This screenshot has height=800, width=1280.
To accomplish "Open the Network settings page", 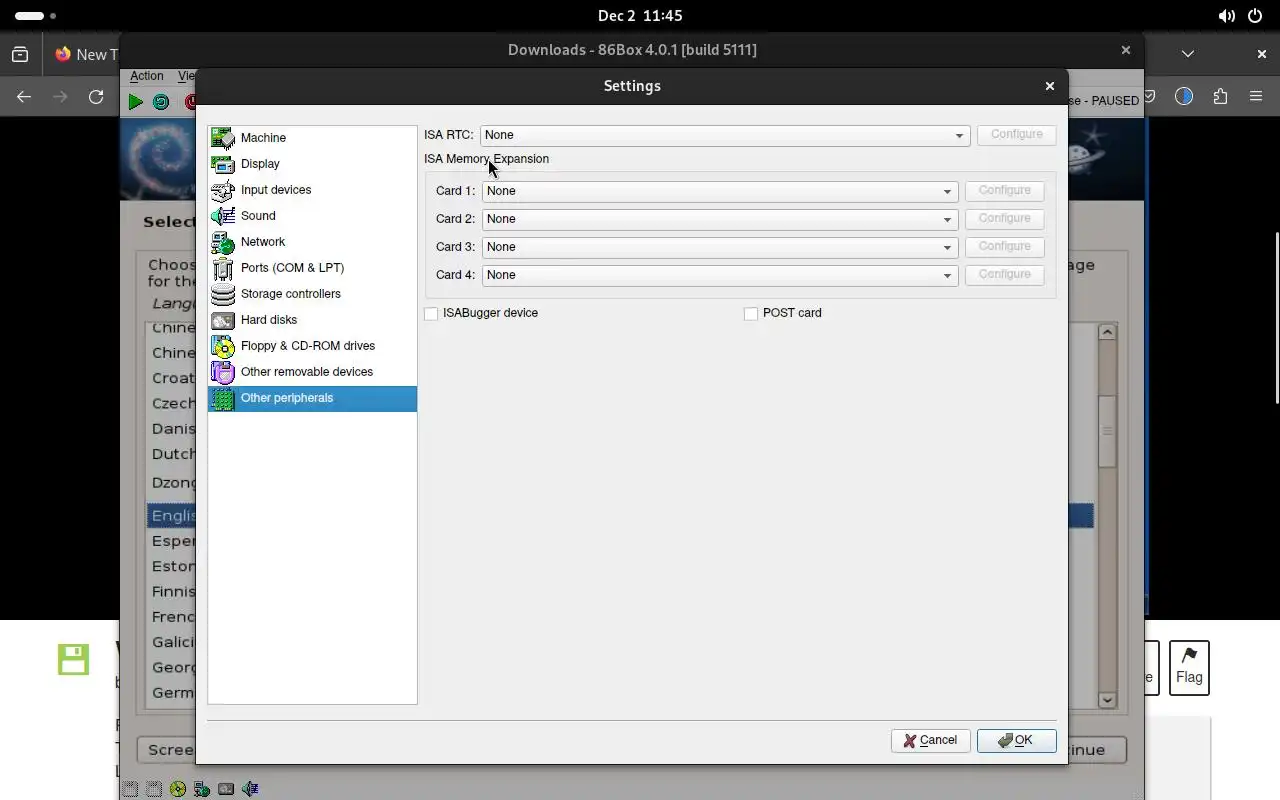I will (x=312, y=242).
